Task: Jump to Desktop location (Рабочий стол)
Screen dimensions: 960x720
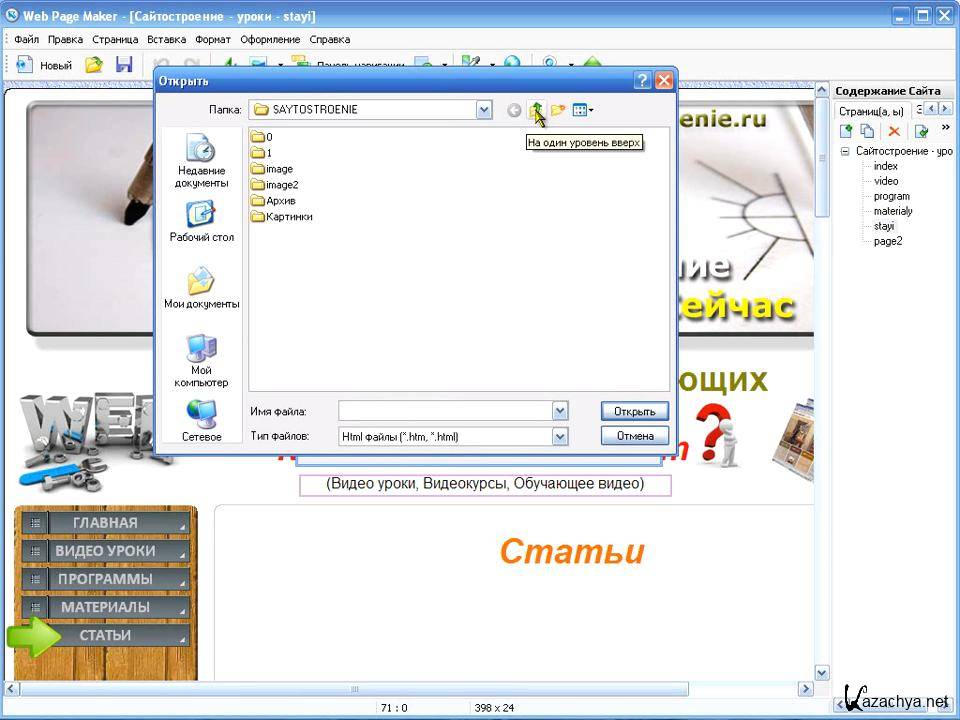Action: tap(201, 222)
